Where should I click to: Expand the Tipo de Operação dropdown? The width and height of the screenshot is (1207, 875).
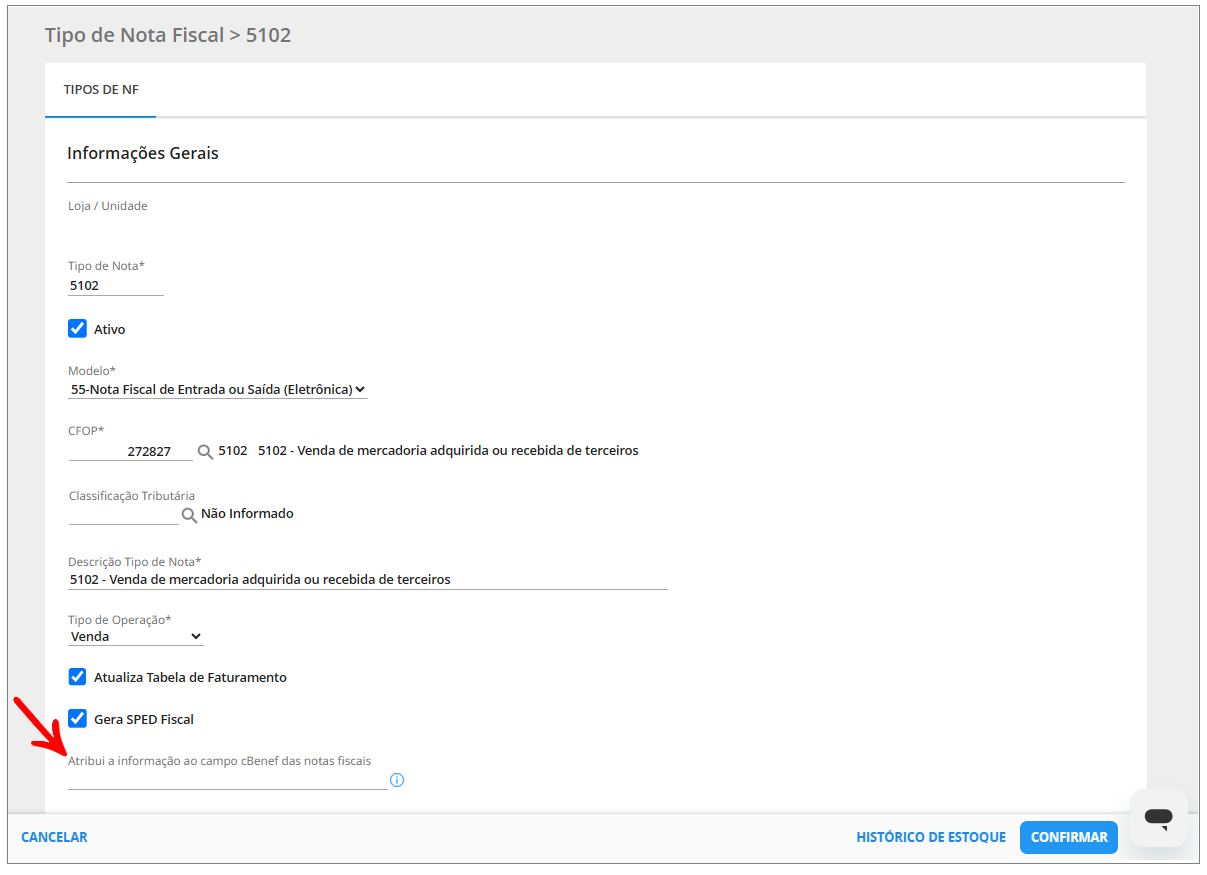(136, 636)
